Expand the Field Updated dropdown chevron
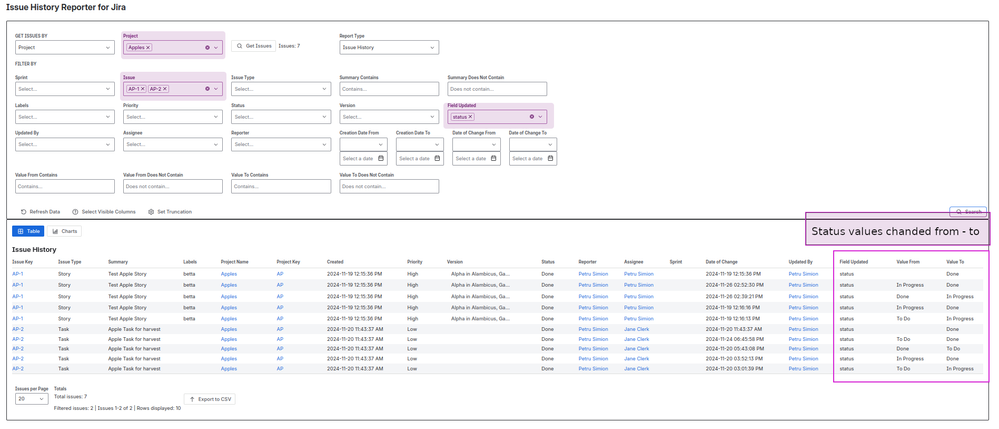Image resolution: width=999 pixels, height=429 pixels. (x=541, y=117)
